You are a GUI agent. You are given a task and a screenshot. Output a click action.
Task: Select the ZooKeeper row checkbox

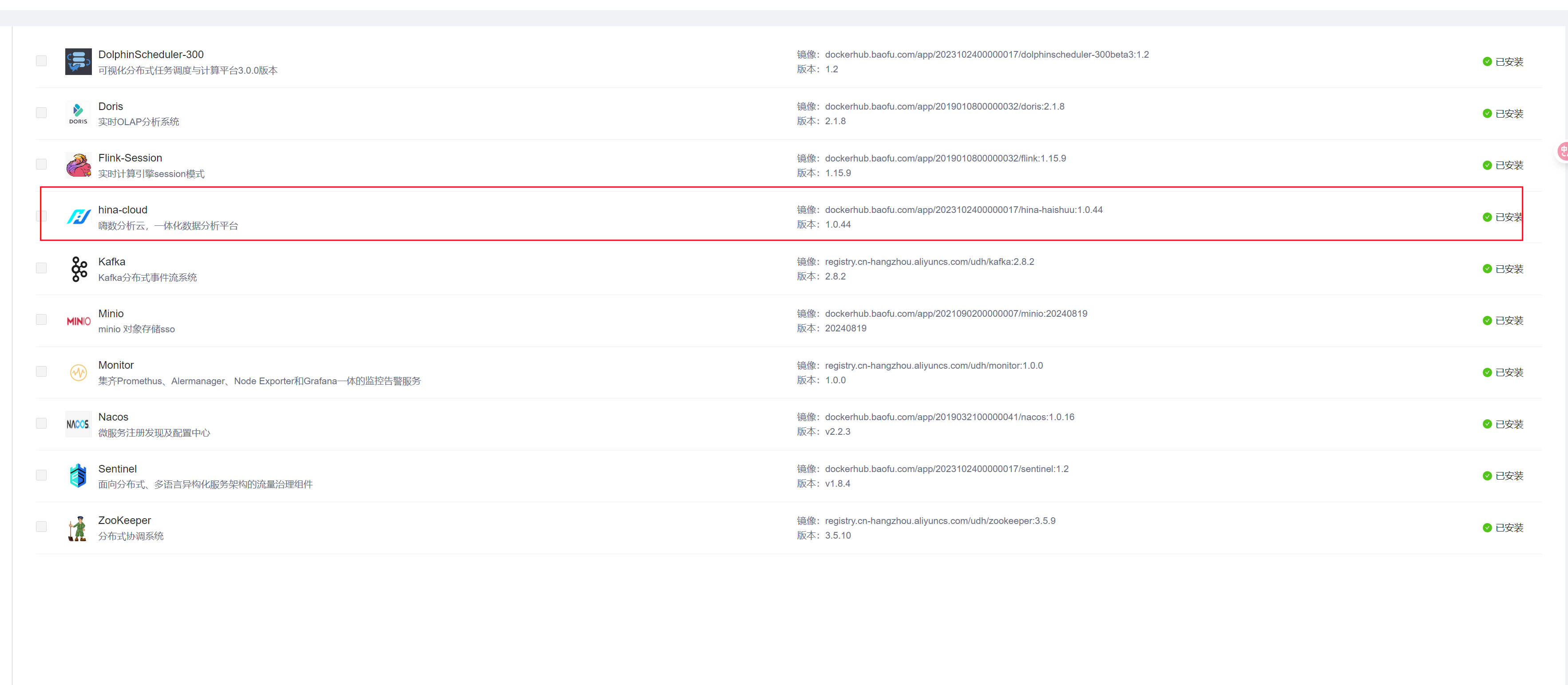[41, 527]
